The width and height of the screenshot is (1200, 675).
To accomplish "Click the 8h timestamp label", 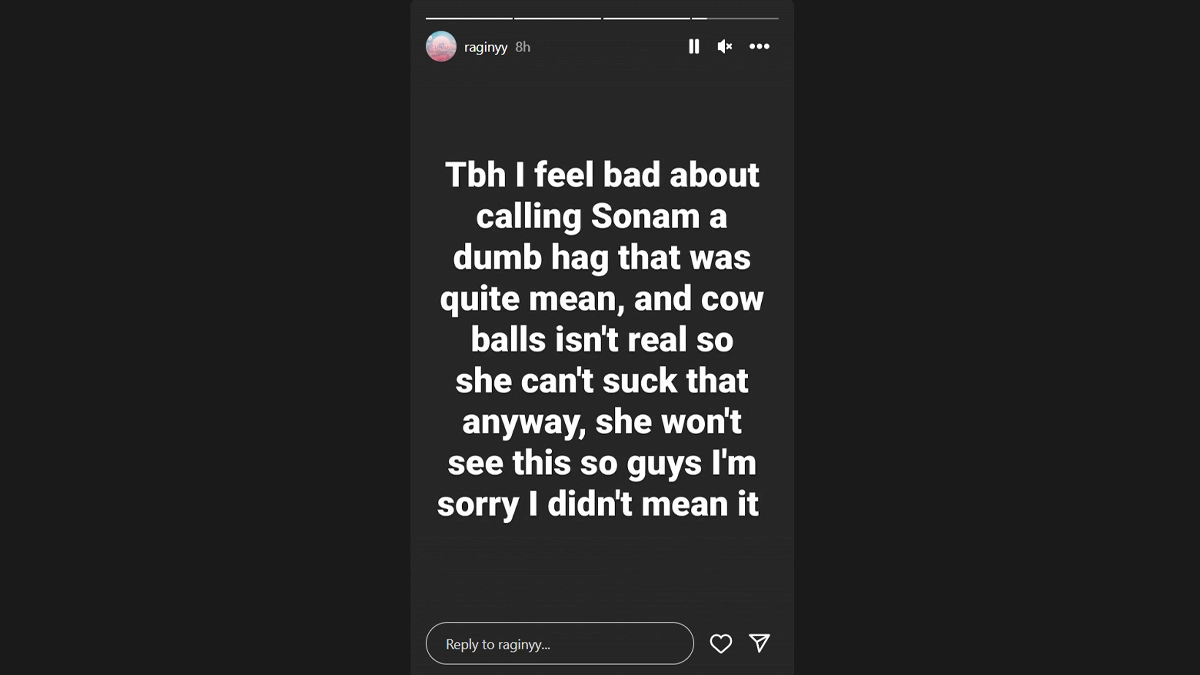I will coord(523,47).
